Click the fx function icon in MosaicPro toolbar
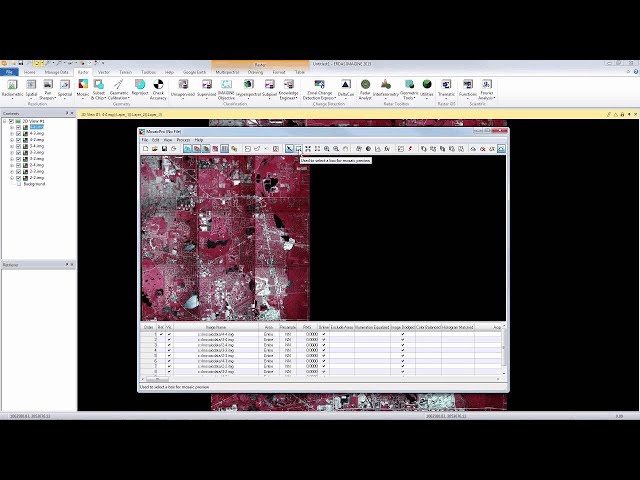 pos(387,149)
